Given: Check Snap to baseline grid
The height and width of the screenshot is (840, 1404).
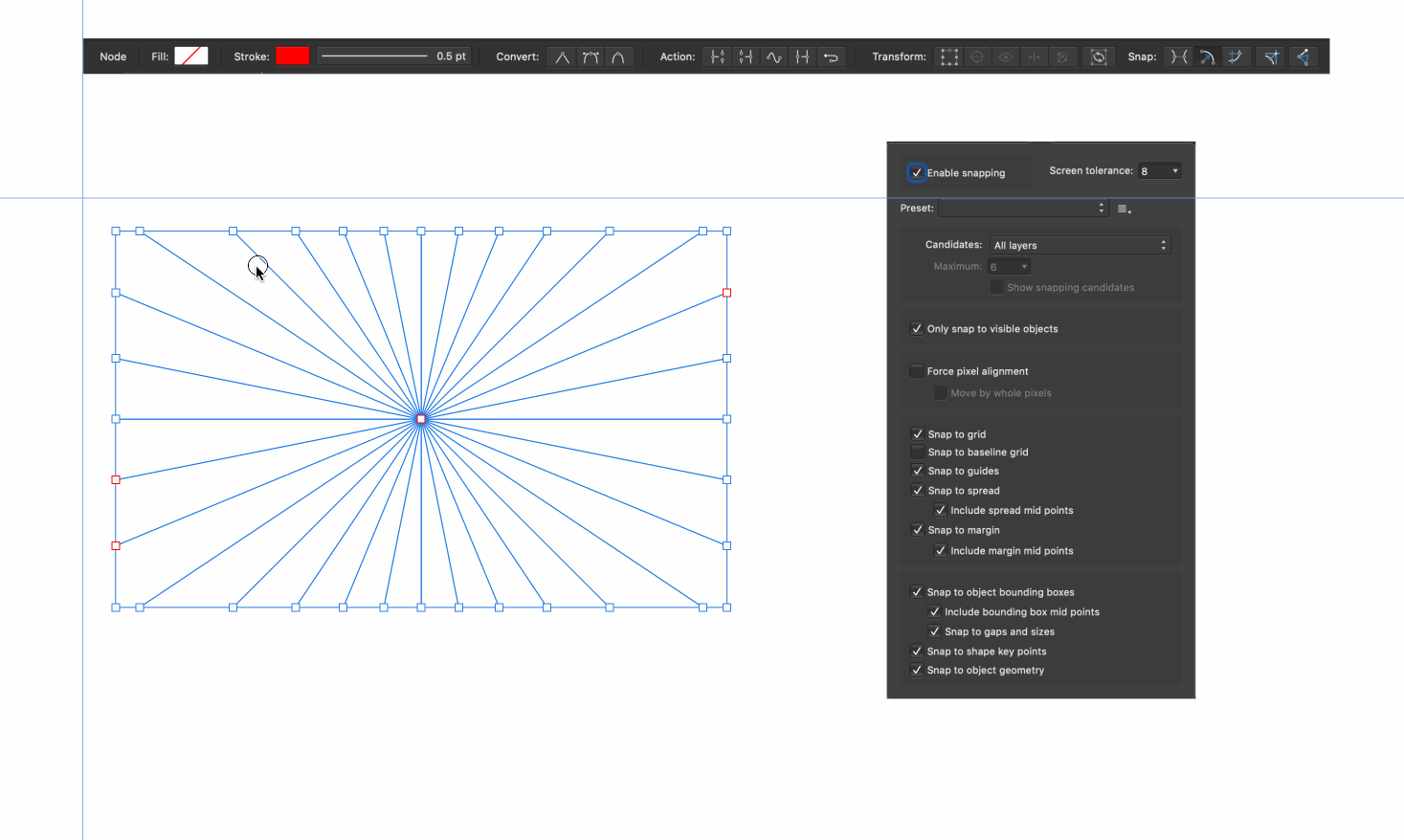Looking at the screenshot, I should 918,453.
